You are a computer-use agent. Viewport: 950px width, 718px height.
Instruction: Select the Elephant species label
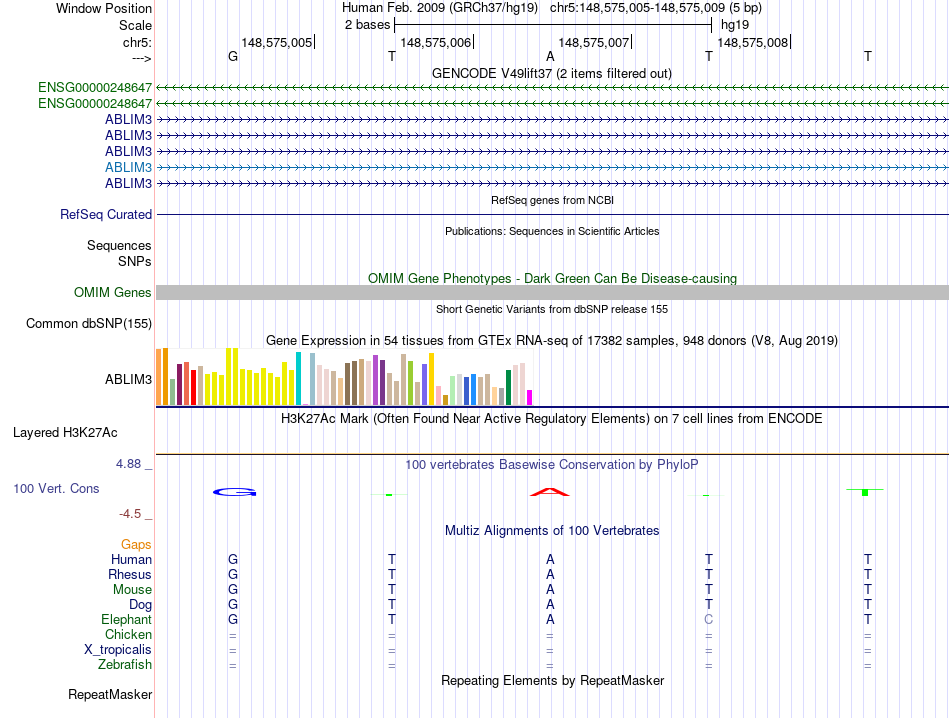point(126,619)
